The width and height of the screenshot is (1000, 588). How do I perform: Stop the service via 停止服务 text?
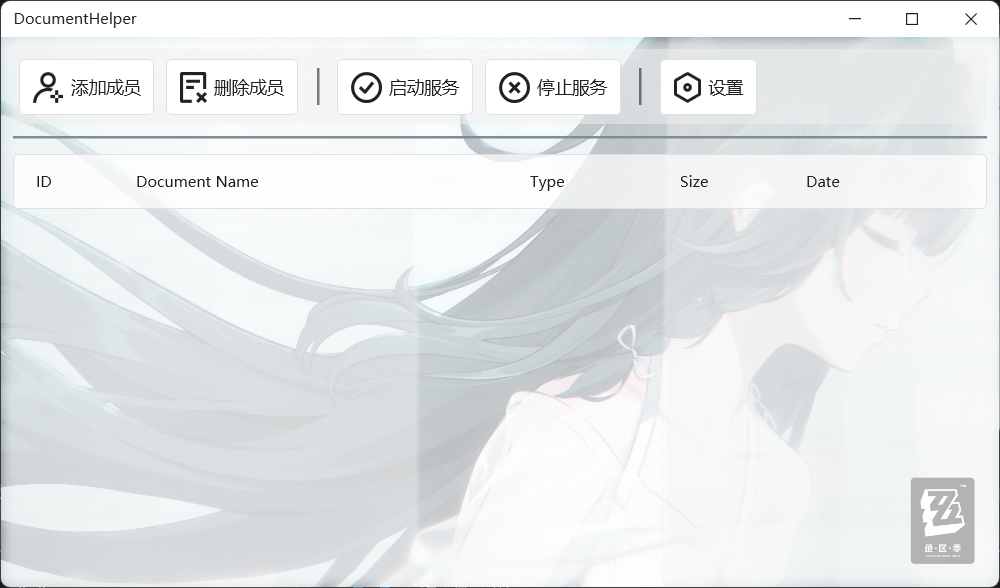point(572,88)
